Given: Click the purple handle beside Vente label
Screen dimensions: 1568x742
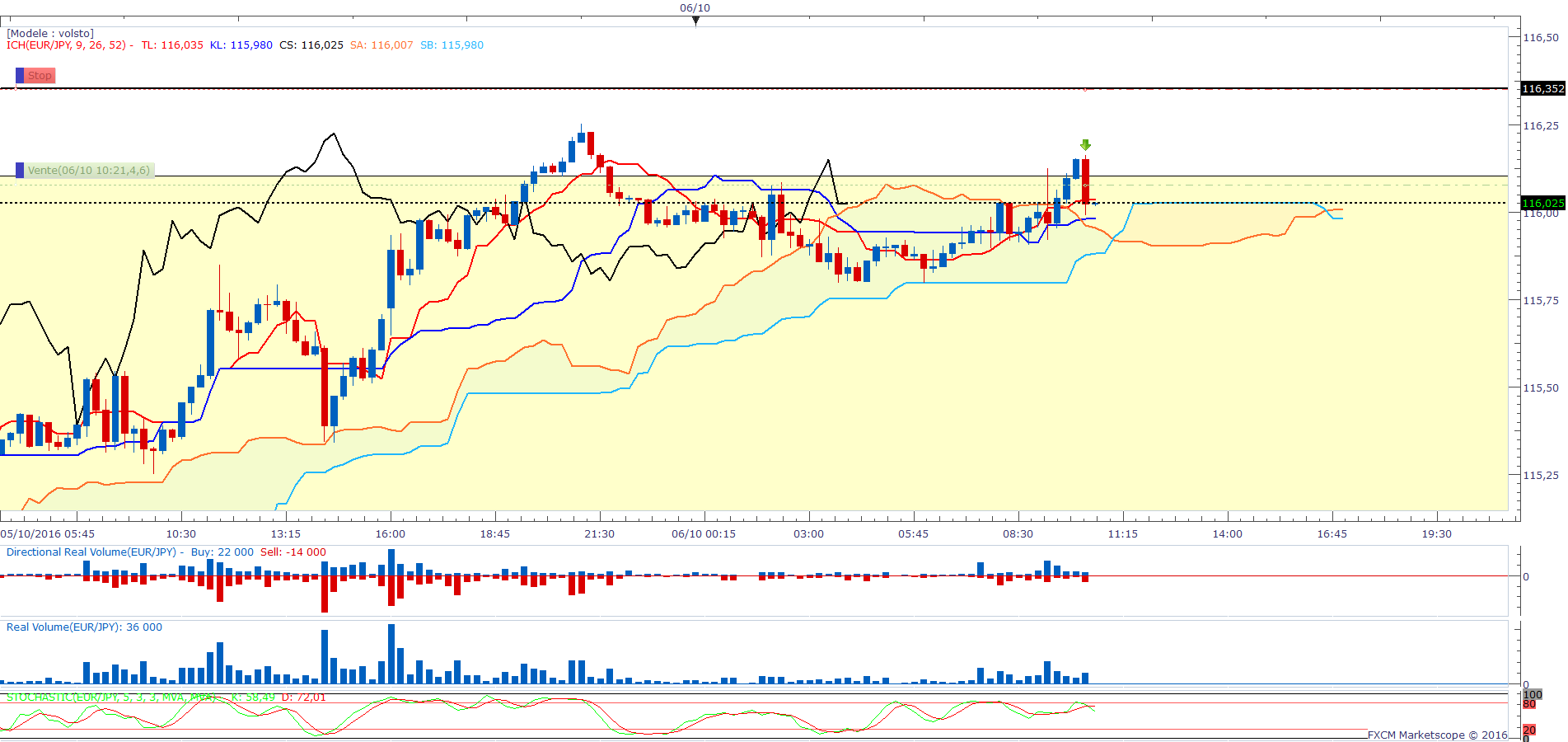Looking at the screenshot, I should coord(20,170).
